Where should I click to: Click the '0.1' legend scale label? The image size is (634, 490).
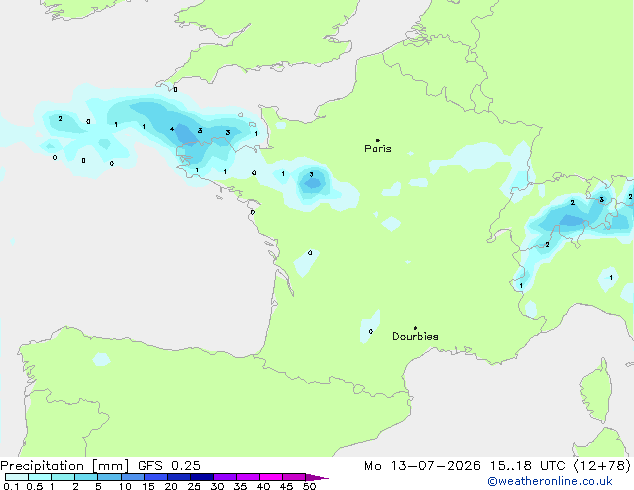point(11,486)
